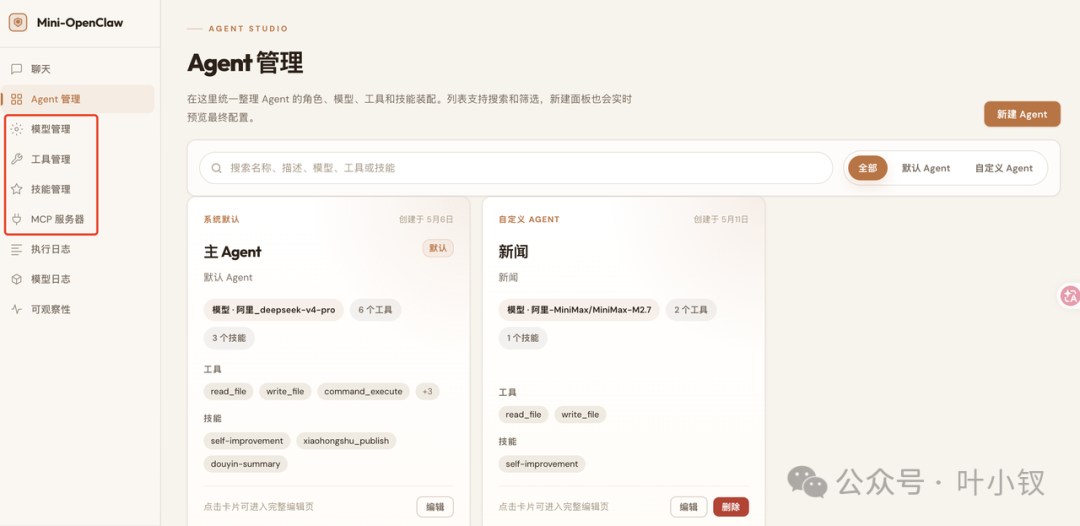Image resolution: width=1080 pixels, height=526 pixels.
Task: Click the 技能管理 star icon
Action: 17,189
